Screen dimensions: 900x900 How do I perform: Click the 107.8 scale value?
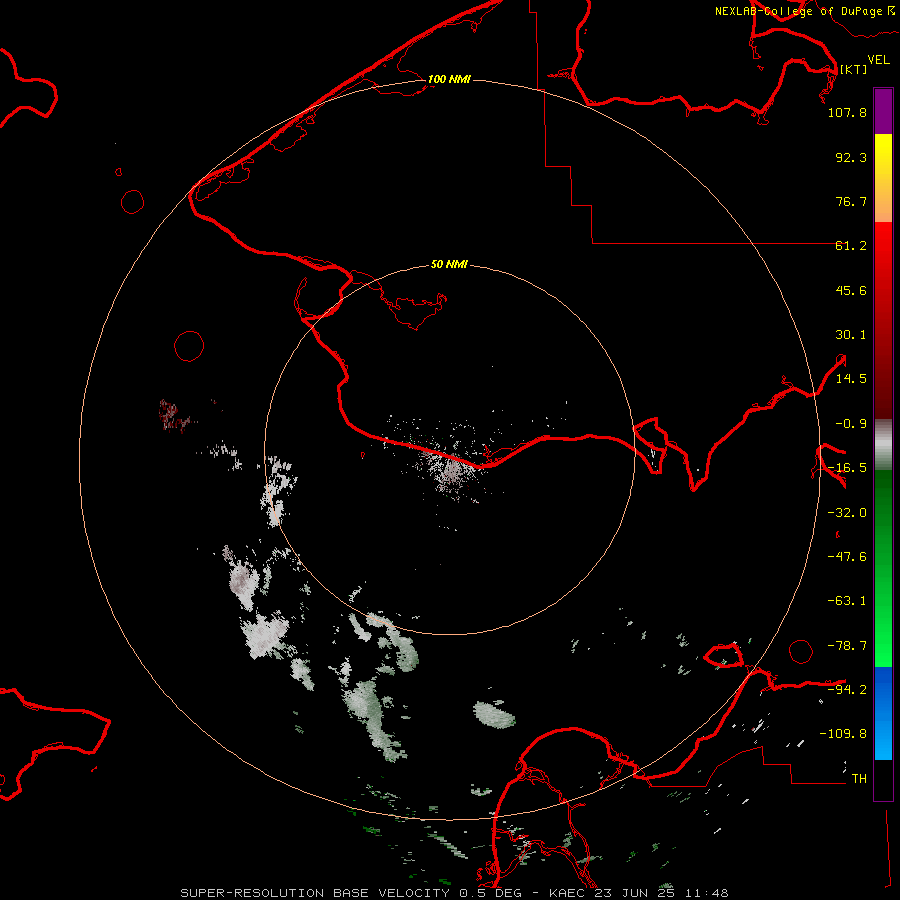847,112
